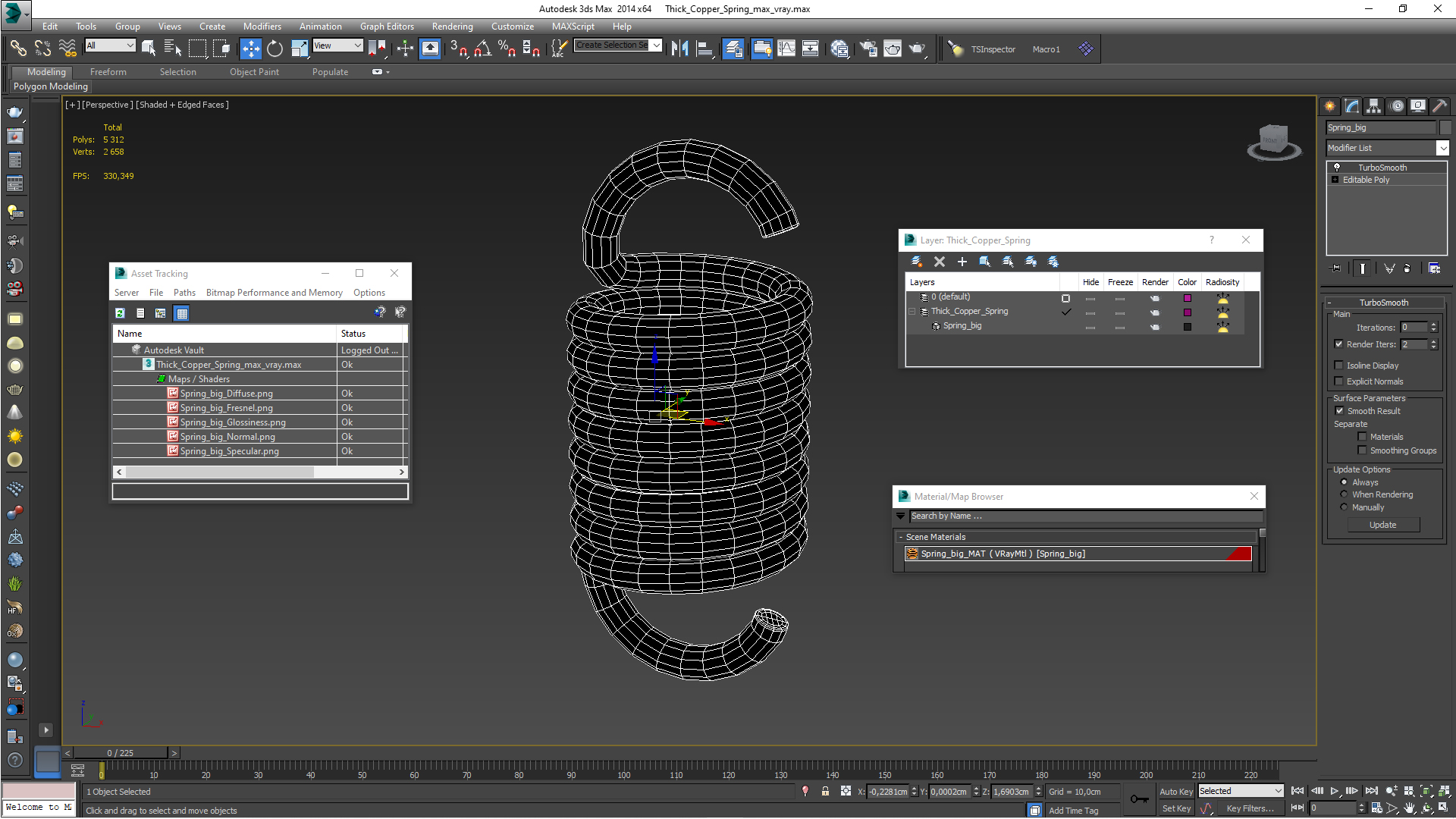
Task: Switch to the Freeform ribbon tab
Action: [108, 72]
